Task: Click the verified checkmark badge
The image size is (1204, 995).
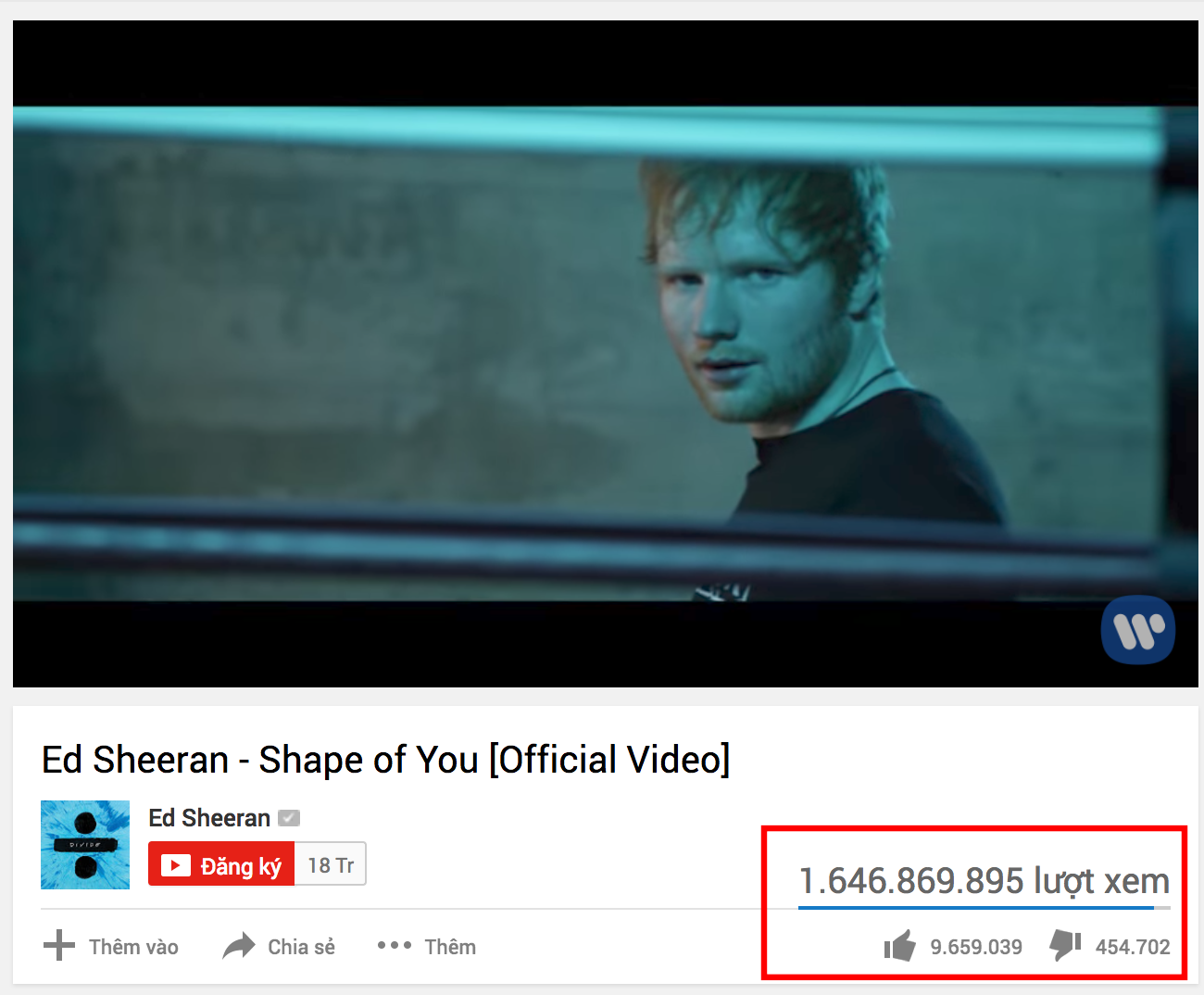Action: tap(289, 818)
